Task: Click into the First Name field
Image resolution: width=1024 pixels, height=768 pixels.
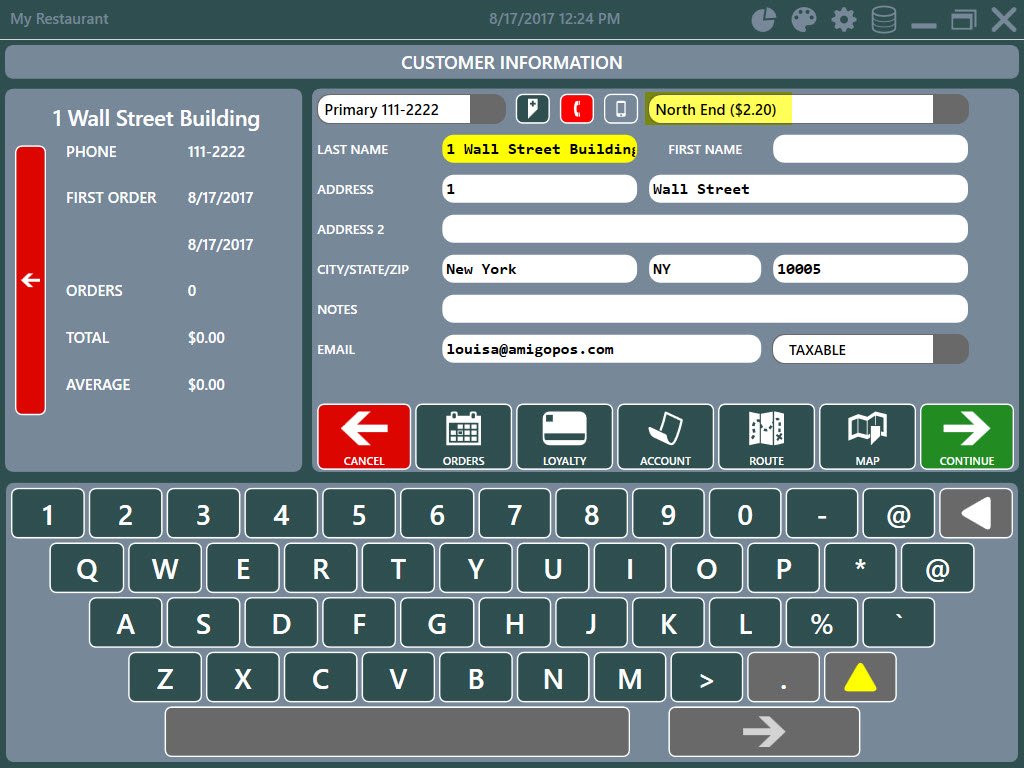Action: click(x=870, y=149)
